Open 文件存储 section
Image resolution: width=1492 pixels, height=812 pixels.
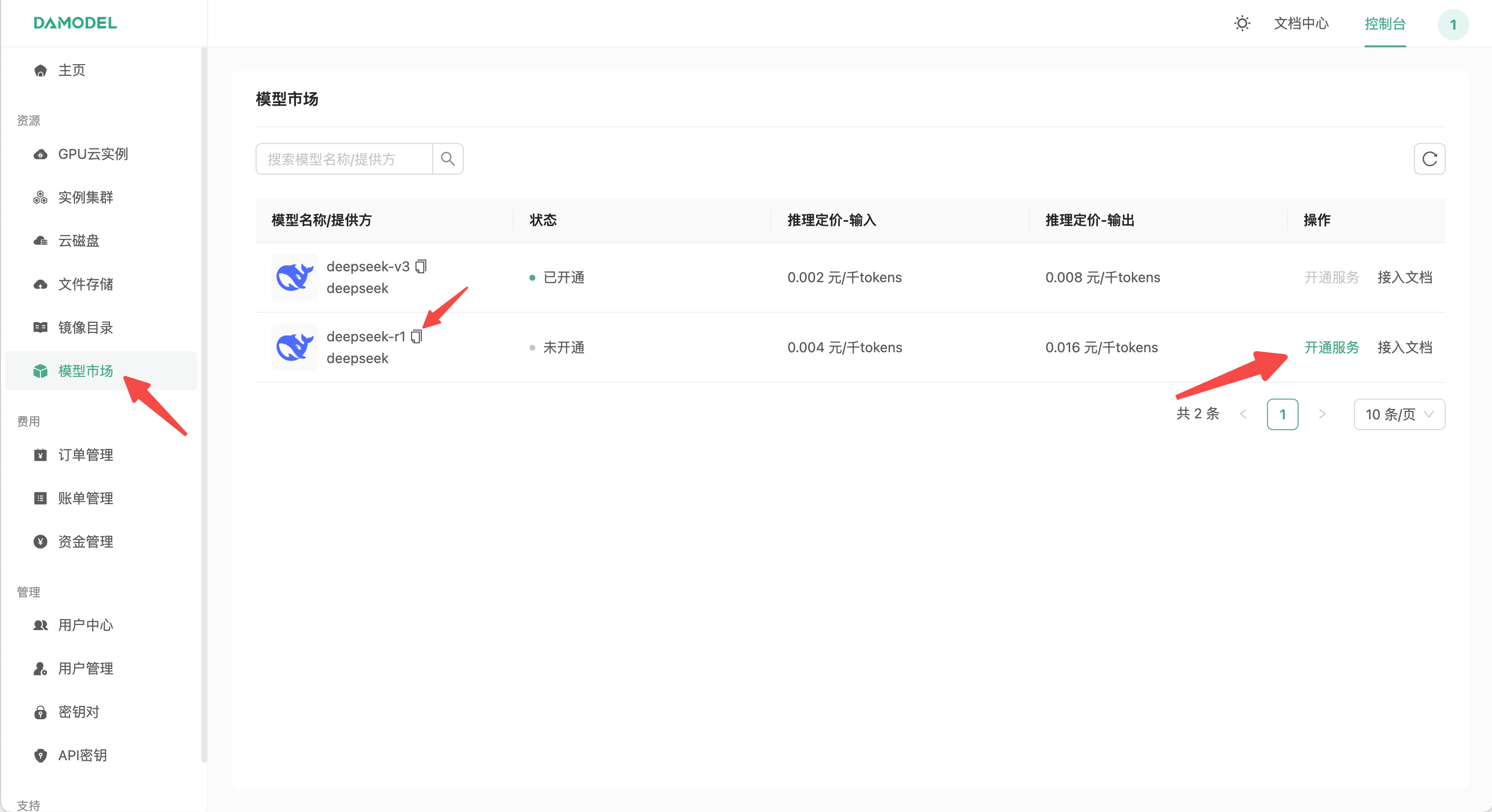[x=86, y=284]
